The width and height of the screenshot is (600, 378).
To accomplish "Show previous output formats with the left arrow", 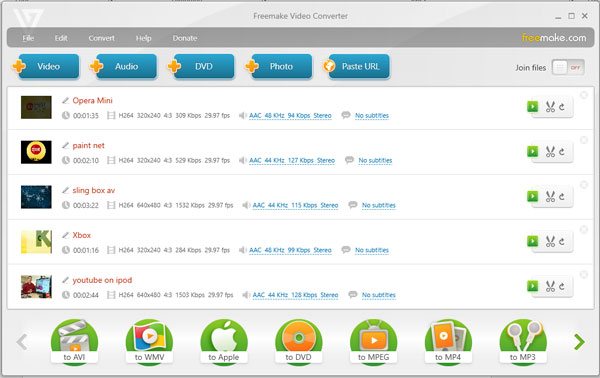I will pos(22,342).
